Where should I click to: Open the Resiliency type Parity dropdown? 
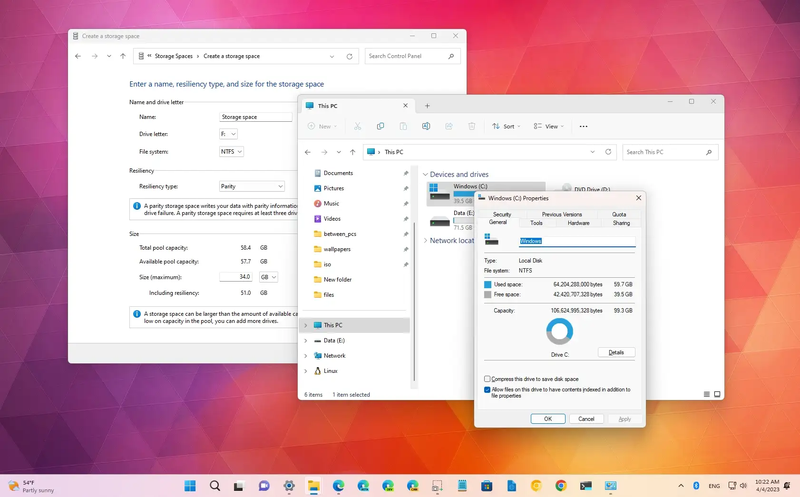252,186
